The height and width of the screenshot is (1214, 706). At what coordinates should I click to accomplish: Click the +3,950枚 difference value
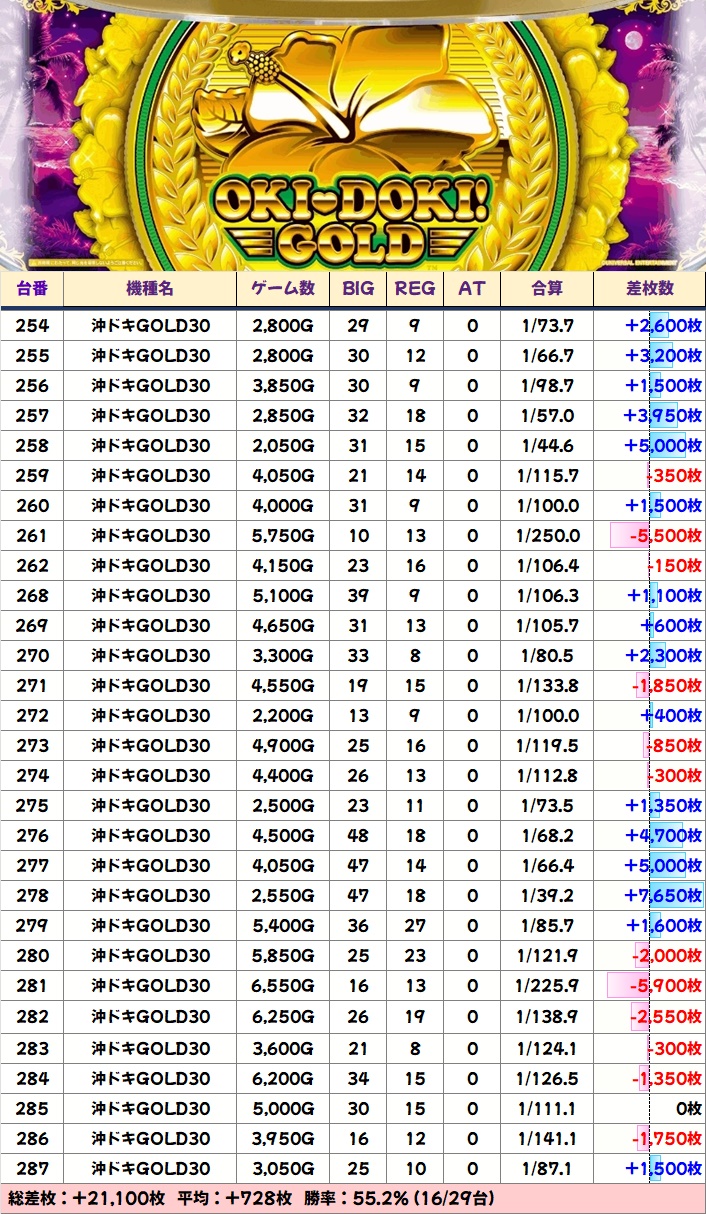pyautogui.click(x=662, y=416)
